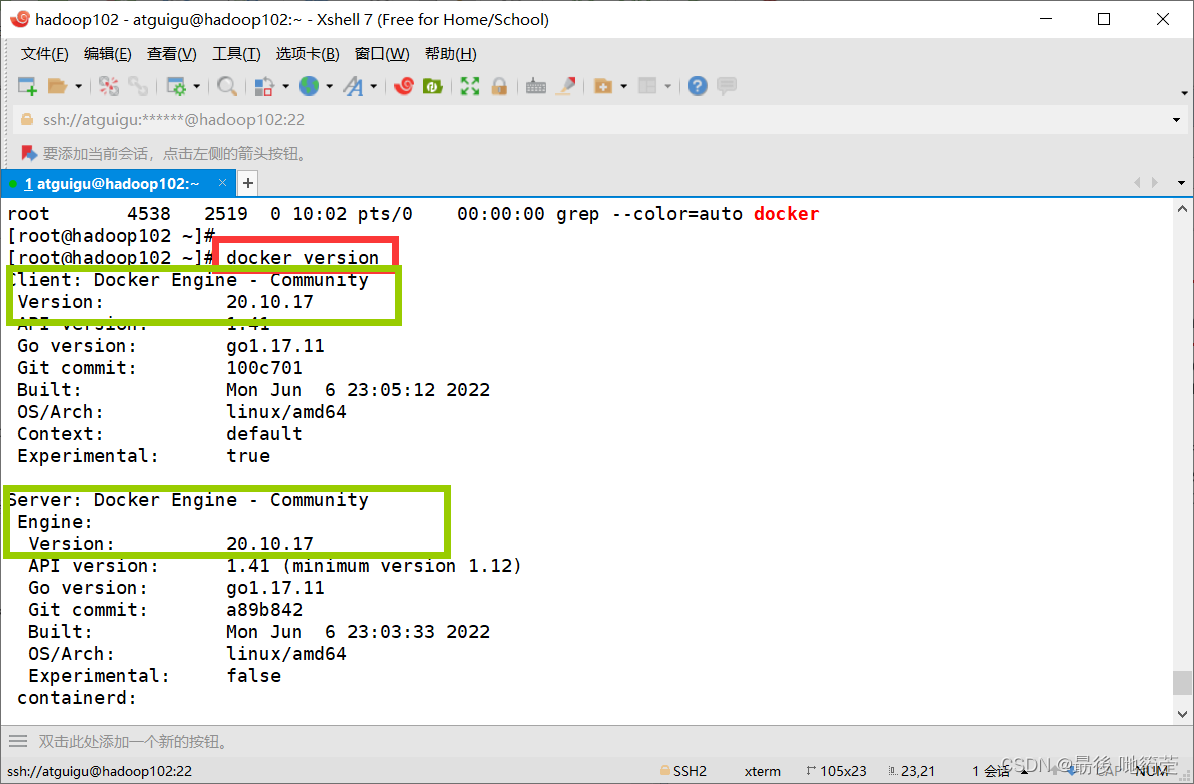Click the greyed Reconnect link icon

point(138,86)
